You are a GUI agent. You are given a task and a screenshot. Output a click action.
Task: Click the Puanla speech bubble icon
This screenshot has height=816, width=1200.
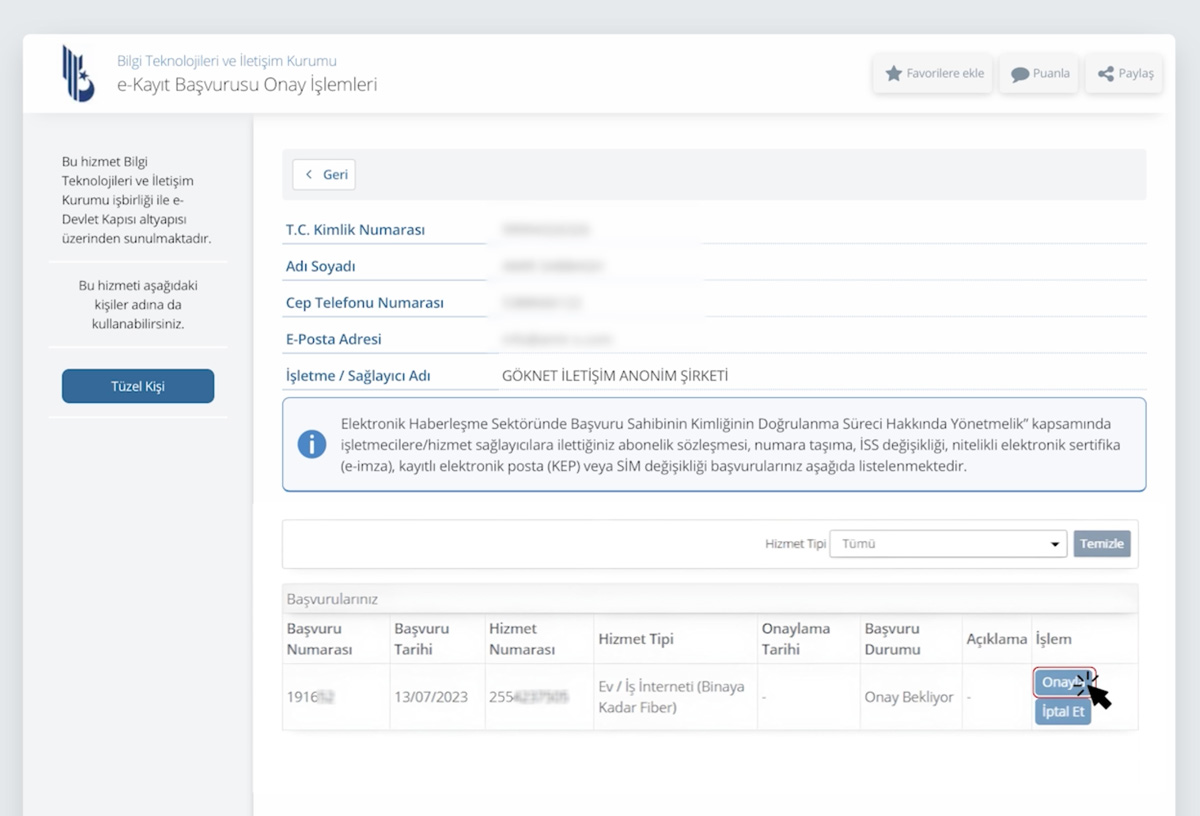(1019, 74)
